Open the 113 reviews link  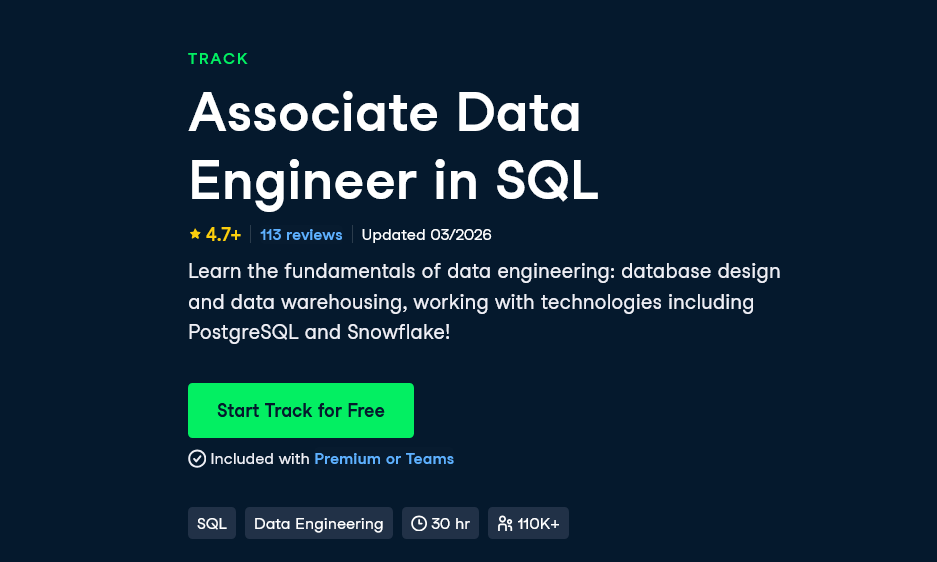[x=301, y=234]
